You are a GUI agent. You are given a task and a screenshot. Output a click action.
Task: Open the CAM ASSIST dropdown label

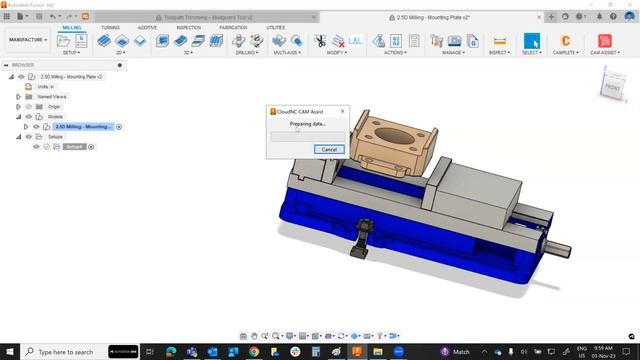point(605,53)
